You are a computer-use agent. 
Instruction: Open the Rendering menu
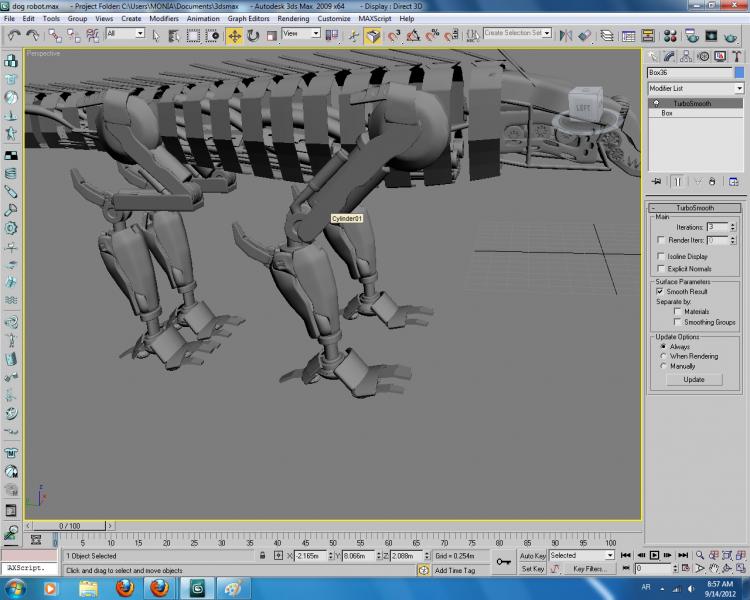point(293,18)
